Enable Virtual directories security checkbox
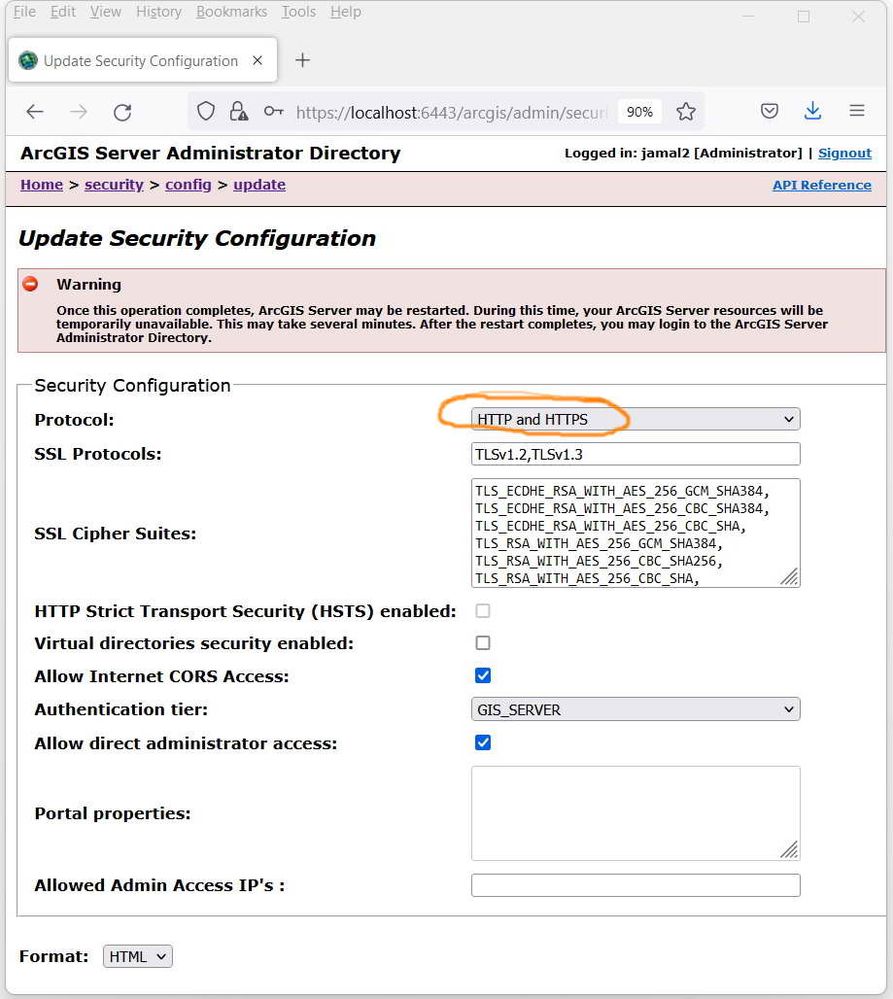This screenshot has height=999, width=893. click(x=483, y=643)
